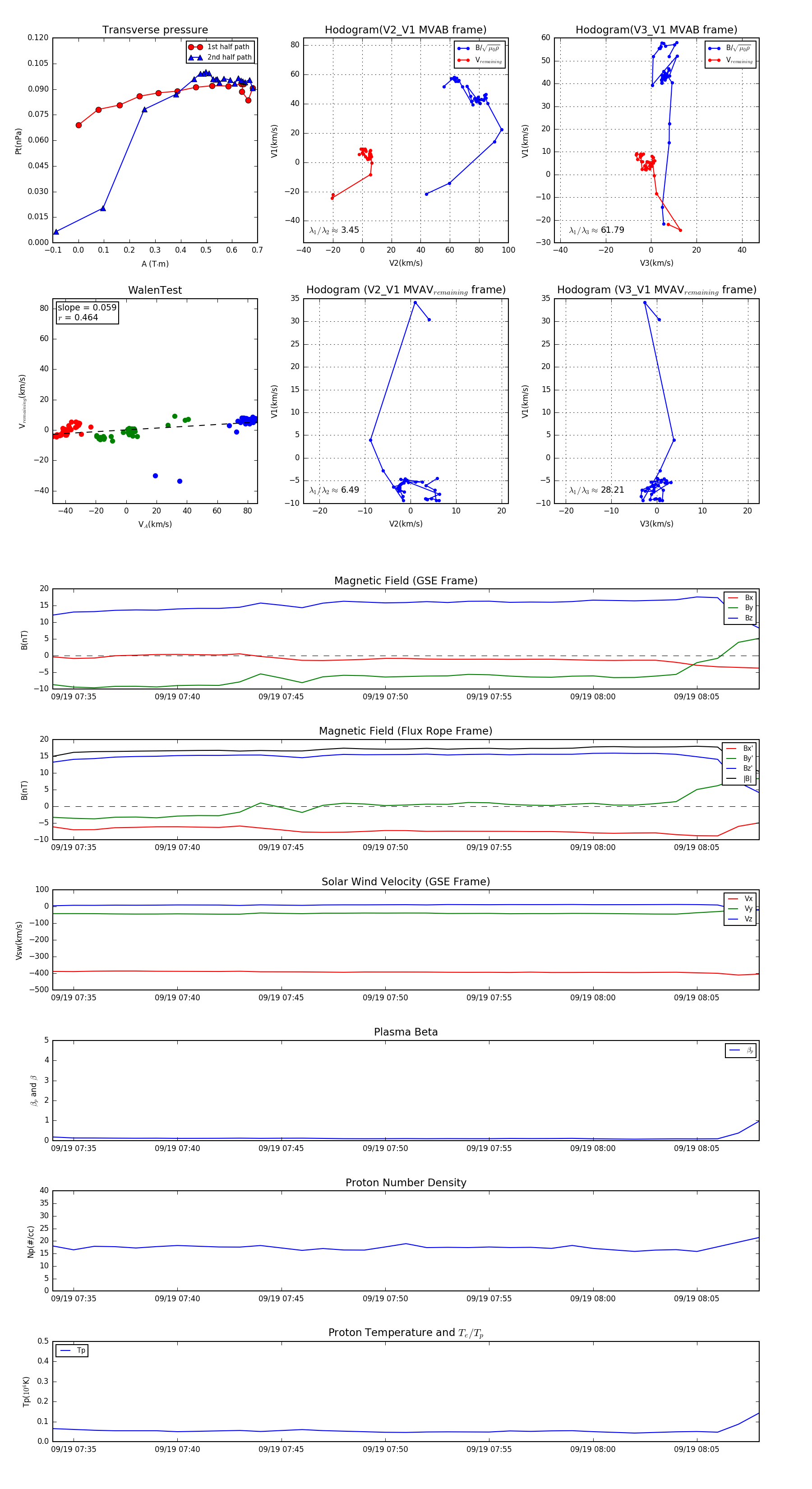Click the 'B/√μ0ρ' legend entry in V3_V1 MVAB hodogram
The image size is (812, 1489).
730,48
